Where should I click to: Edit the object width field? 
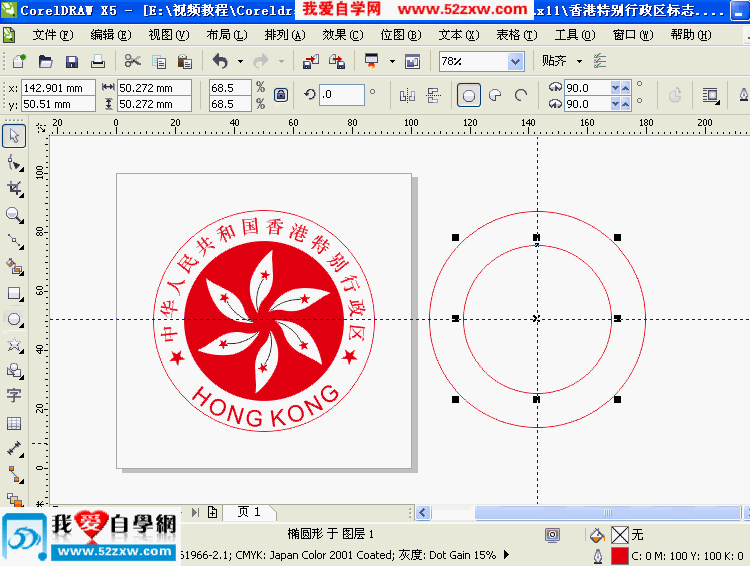click(154, 88)
